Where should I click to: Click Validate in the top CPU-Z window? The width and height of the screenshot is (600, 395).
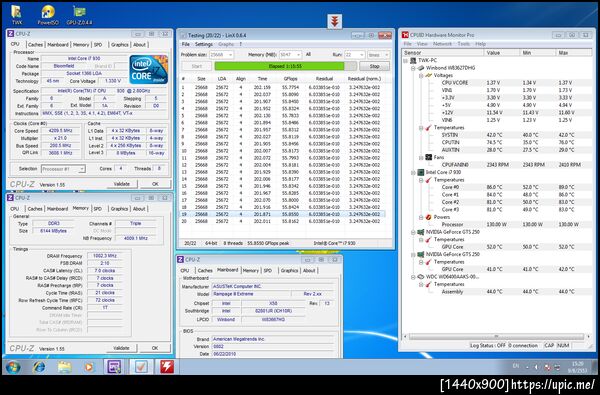tap(122, 184)
